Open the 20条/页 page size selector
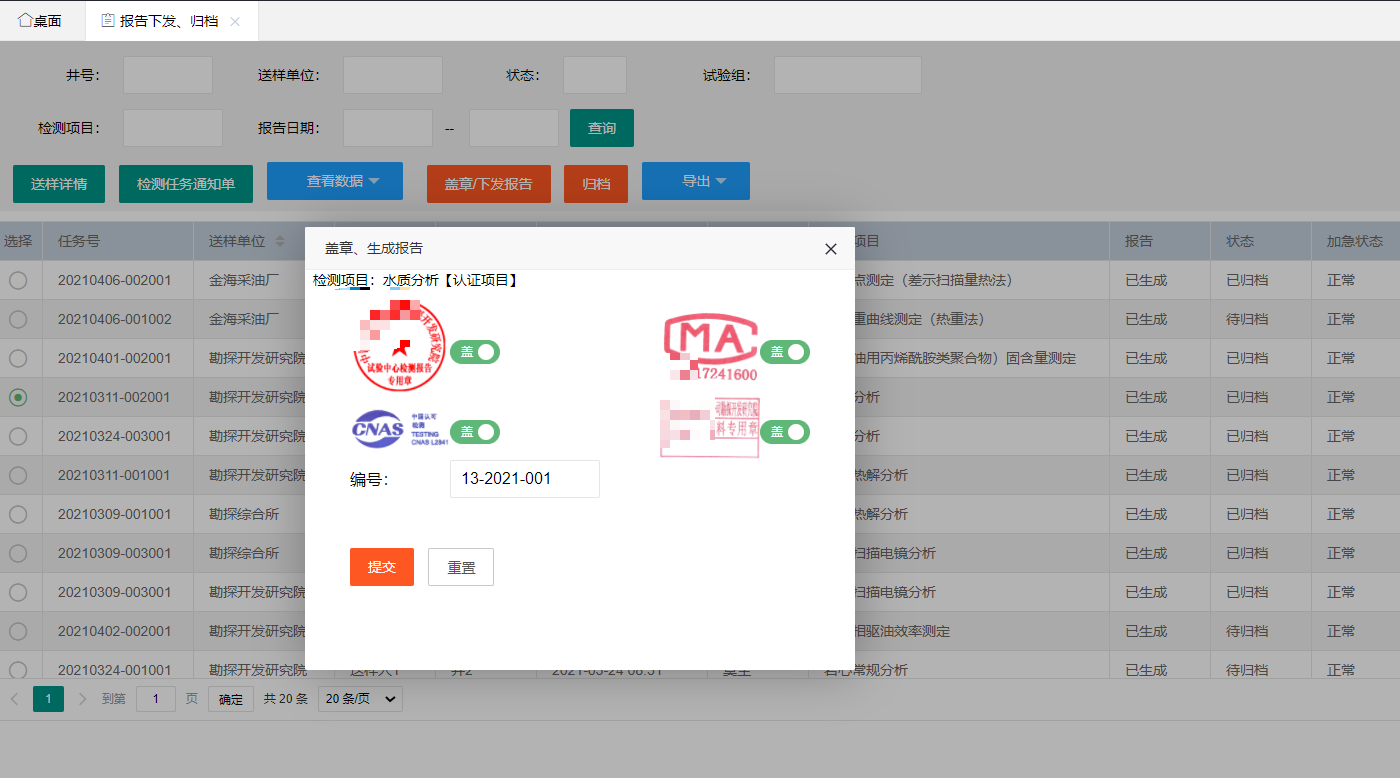Screen dimensions: 1400x778 [x=359, y=698]
